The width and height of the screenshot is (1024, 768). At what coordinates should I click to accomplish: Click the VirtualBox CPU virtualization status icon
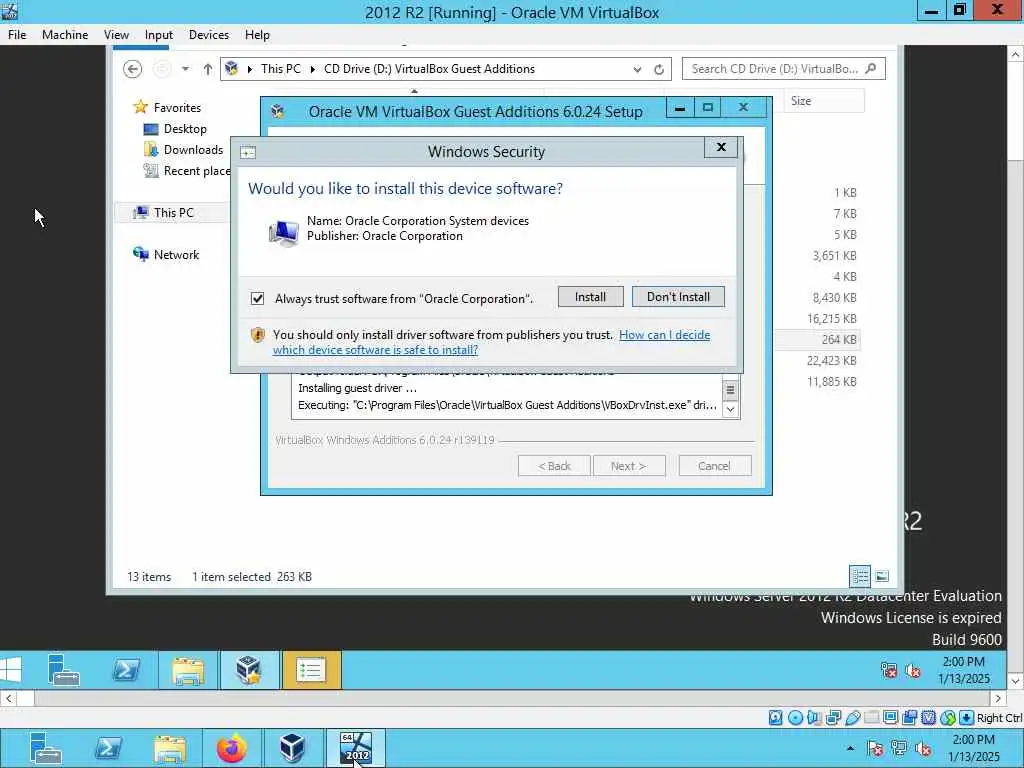click(x=929, y=718)
